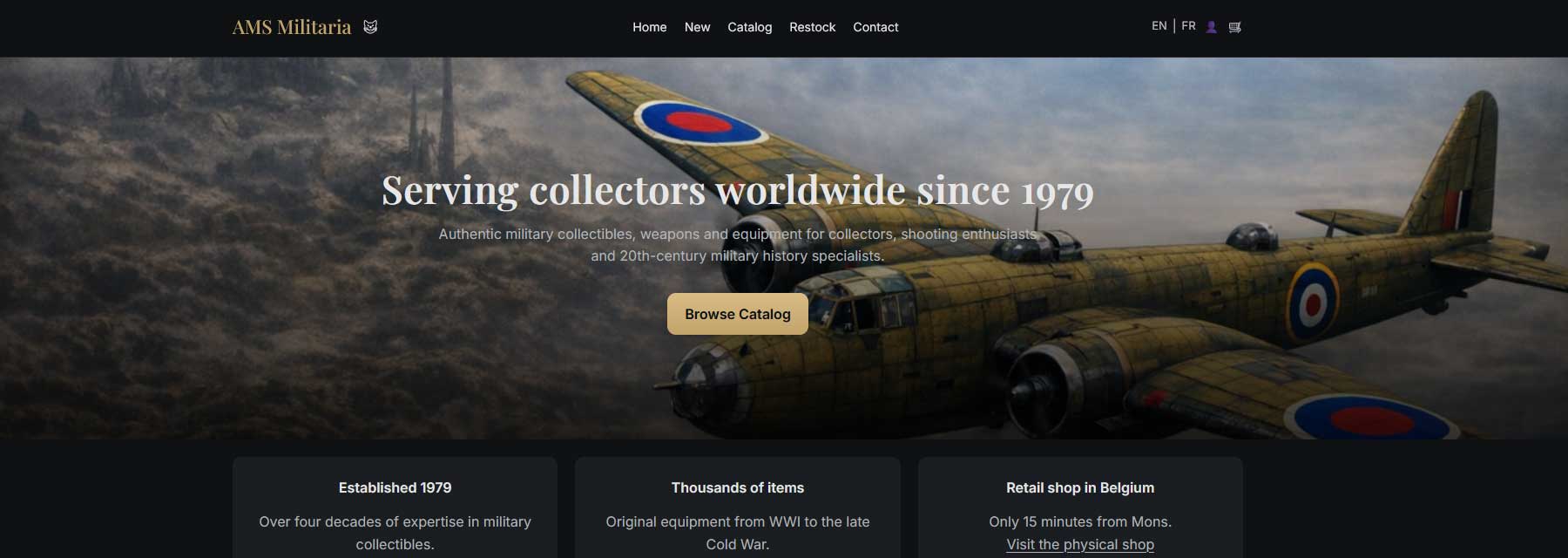Go to the Home menu item
Viewport: 1568px width, 558px height.
(x=649, y=27)
